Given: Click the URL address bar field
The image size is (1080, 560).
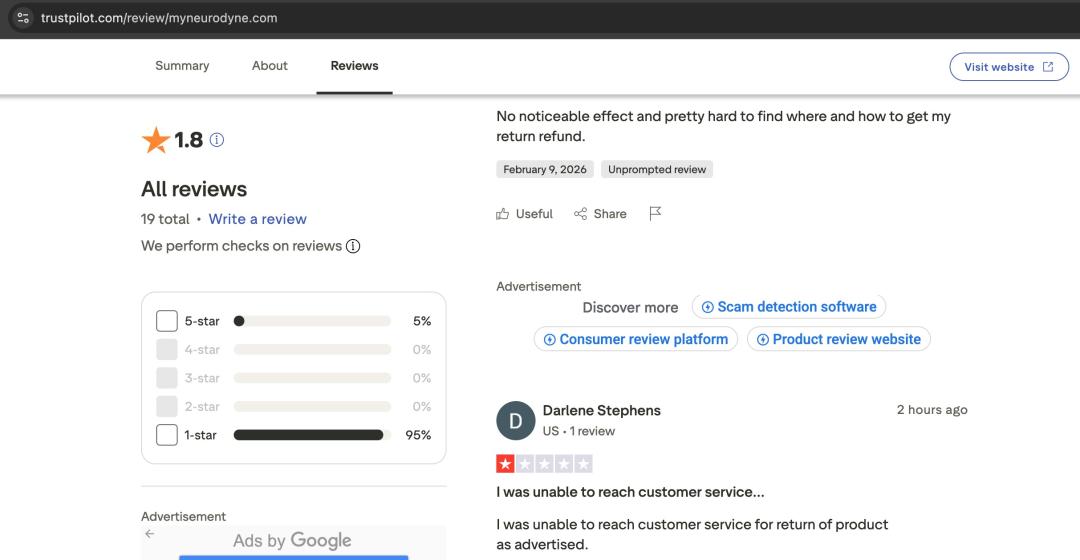Looking at the screenshot, I should [500, 18].
